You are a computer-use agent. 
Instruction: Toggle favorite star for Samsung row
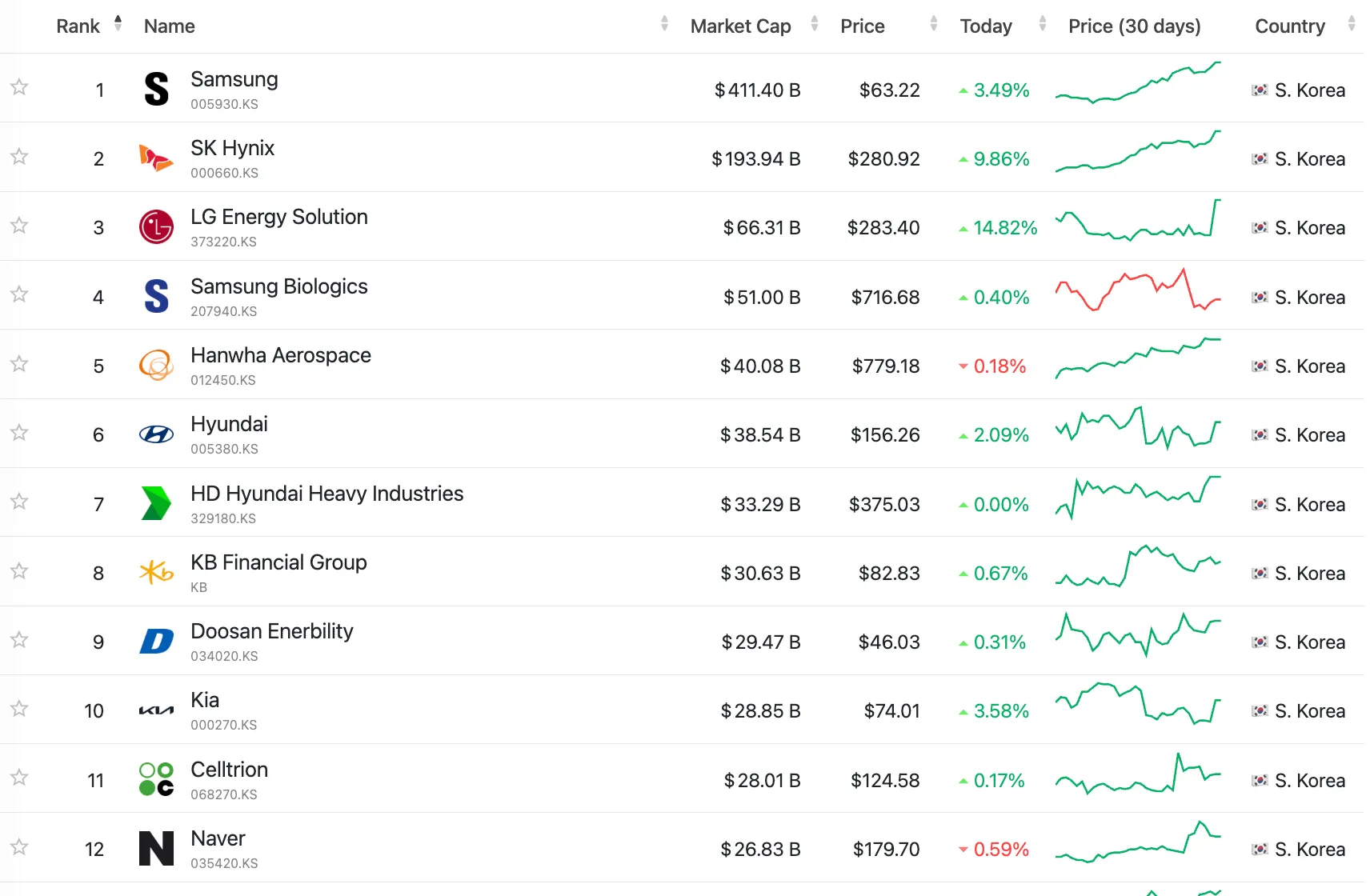[19, 87]
